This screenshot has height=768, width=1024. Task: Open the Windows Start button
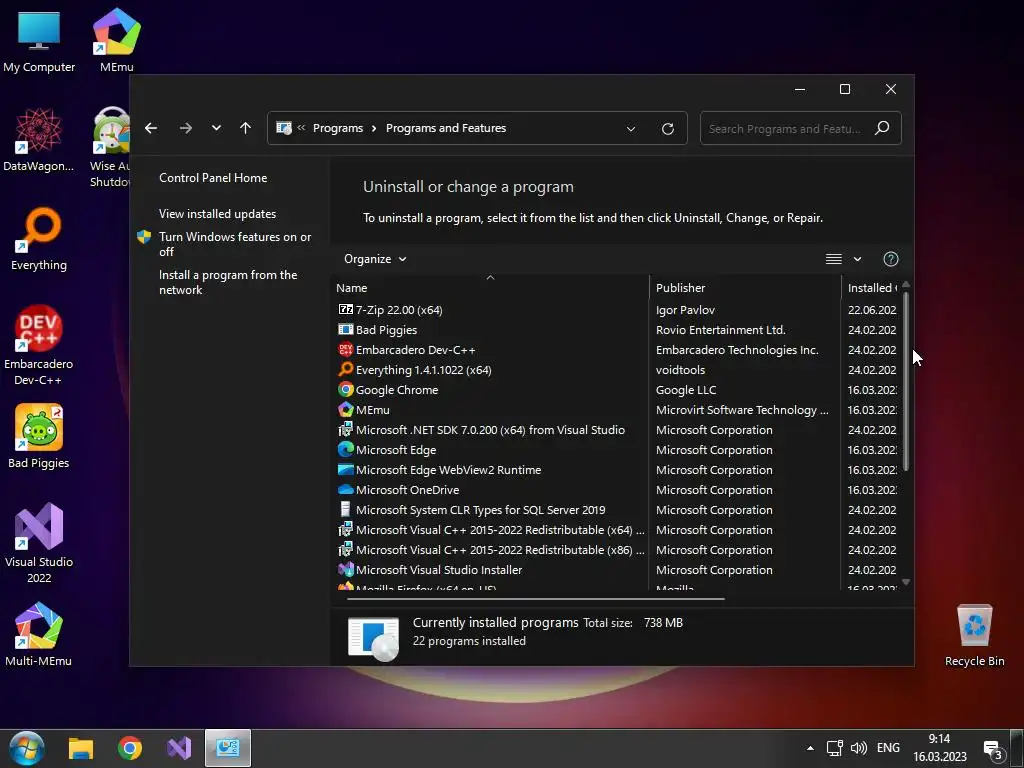27,748
